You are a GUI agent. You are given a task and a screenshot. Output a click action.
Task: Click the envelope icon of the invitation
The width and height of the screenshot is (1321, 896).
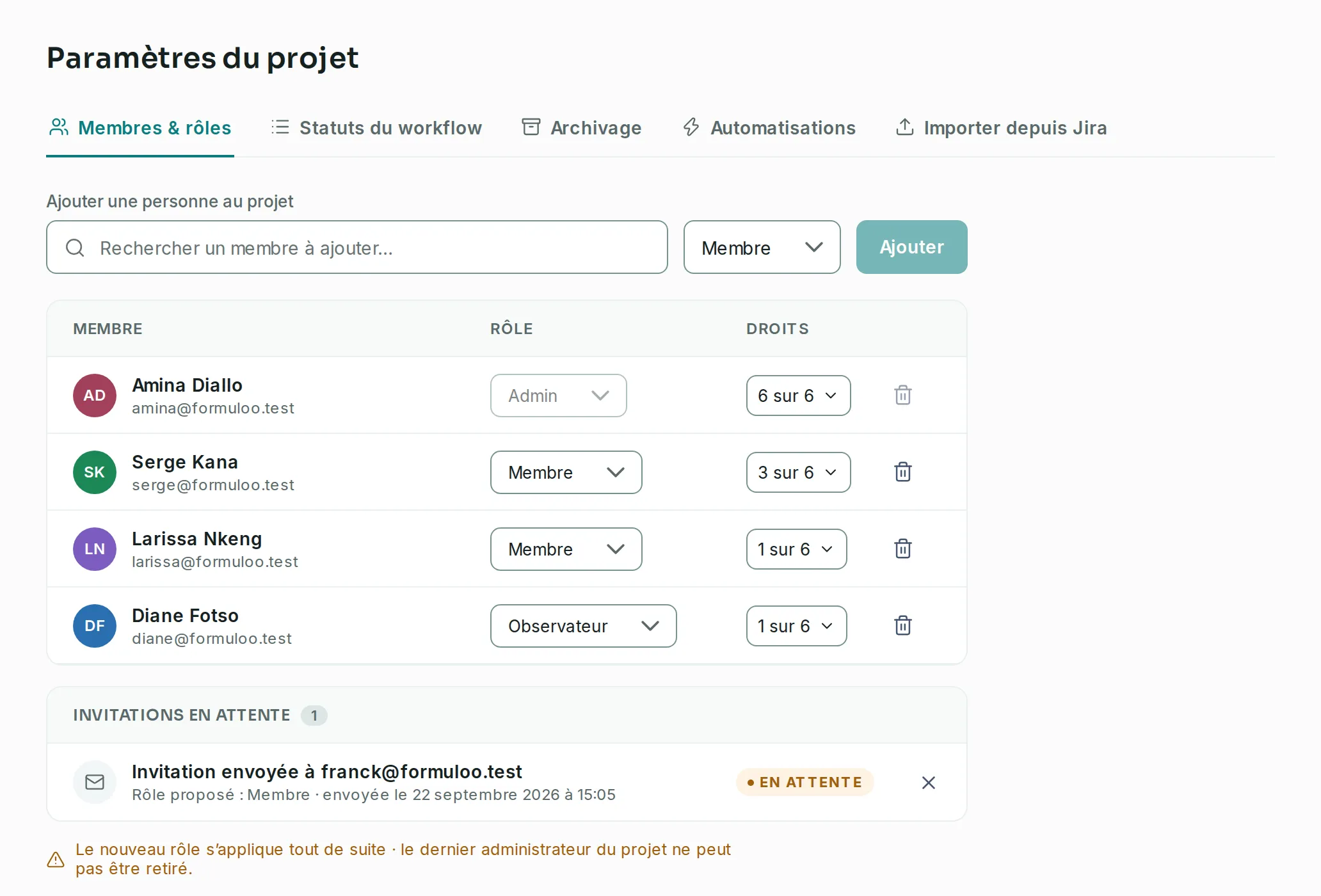95,782
